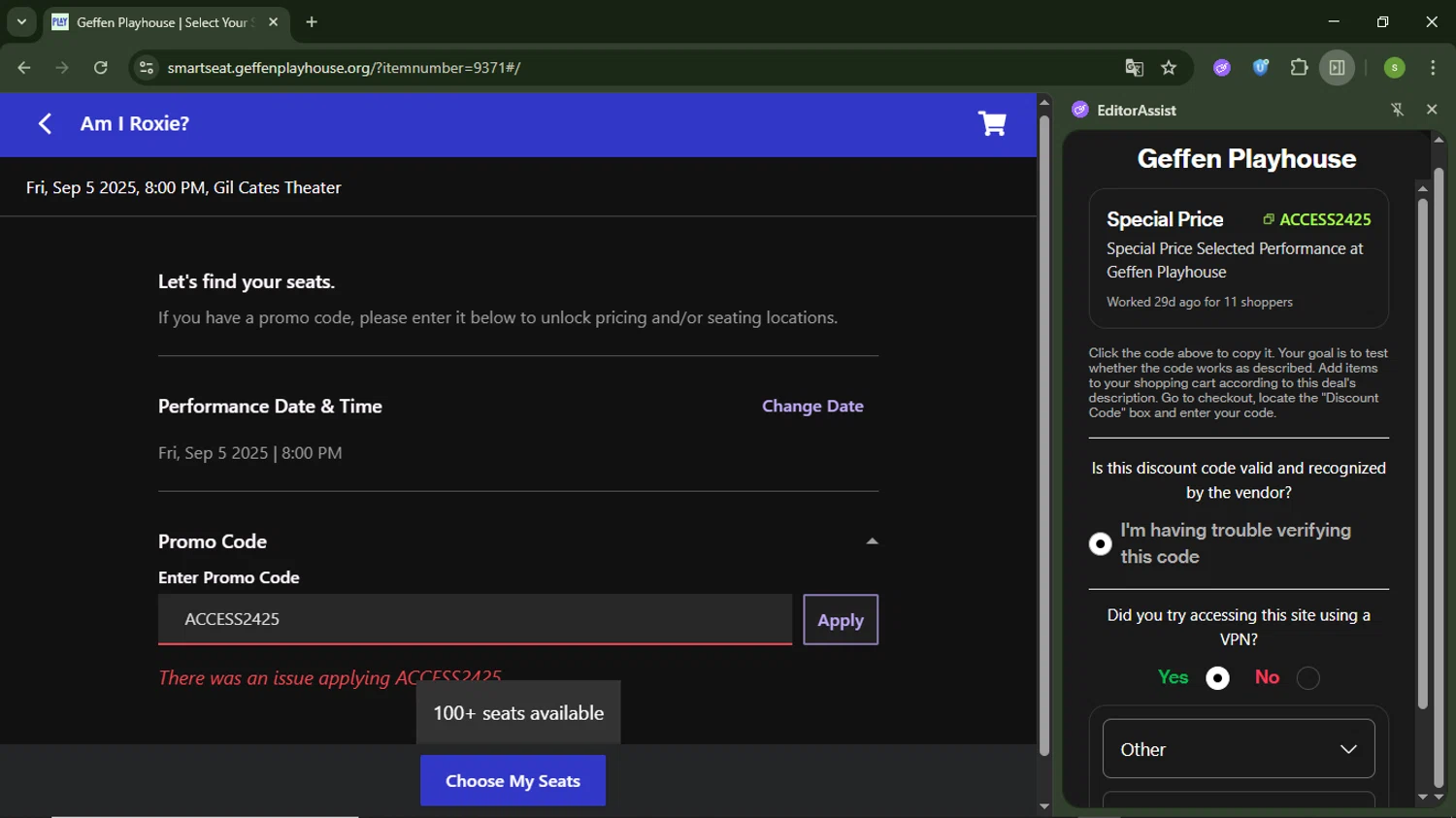Open the translate page icon

pyautogui.click(x=1134, y=68)
